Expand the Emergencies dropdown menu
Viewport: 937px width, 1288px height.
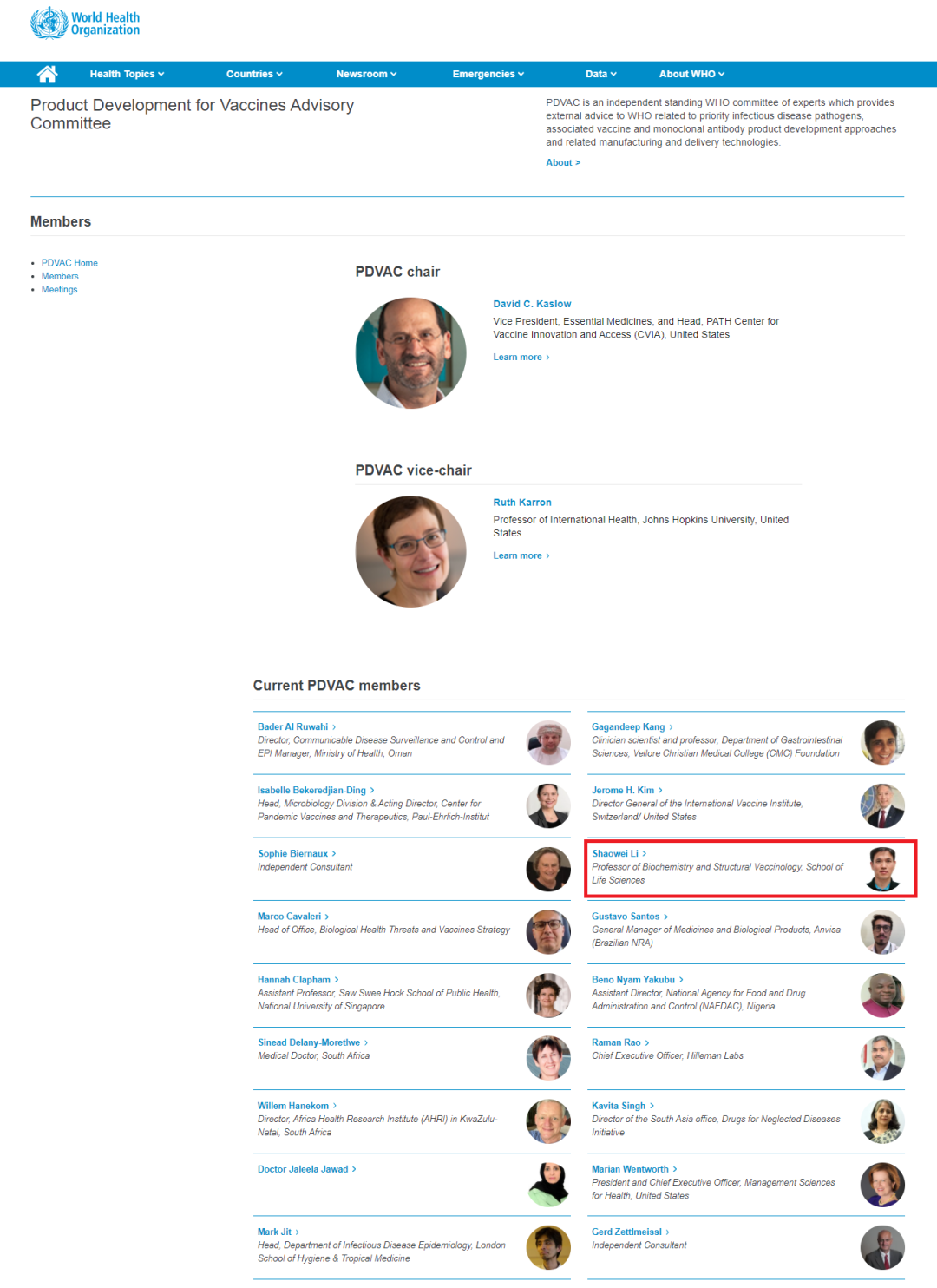[x=488, y=74]
